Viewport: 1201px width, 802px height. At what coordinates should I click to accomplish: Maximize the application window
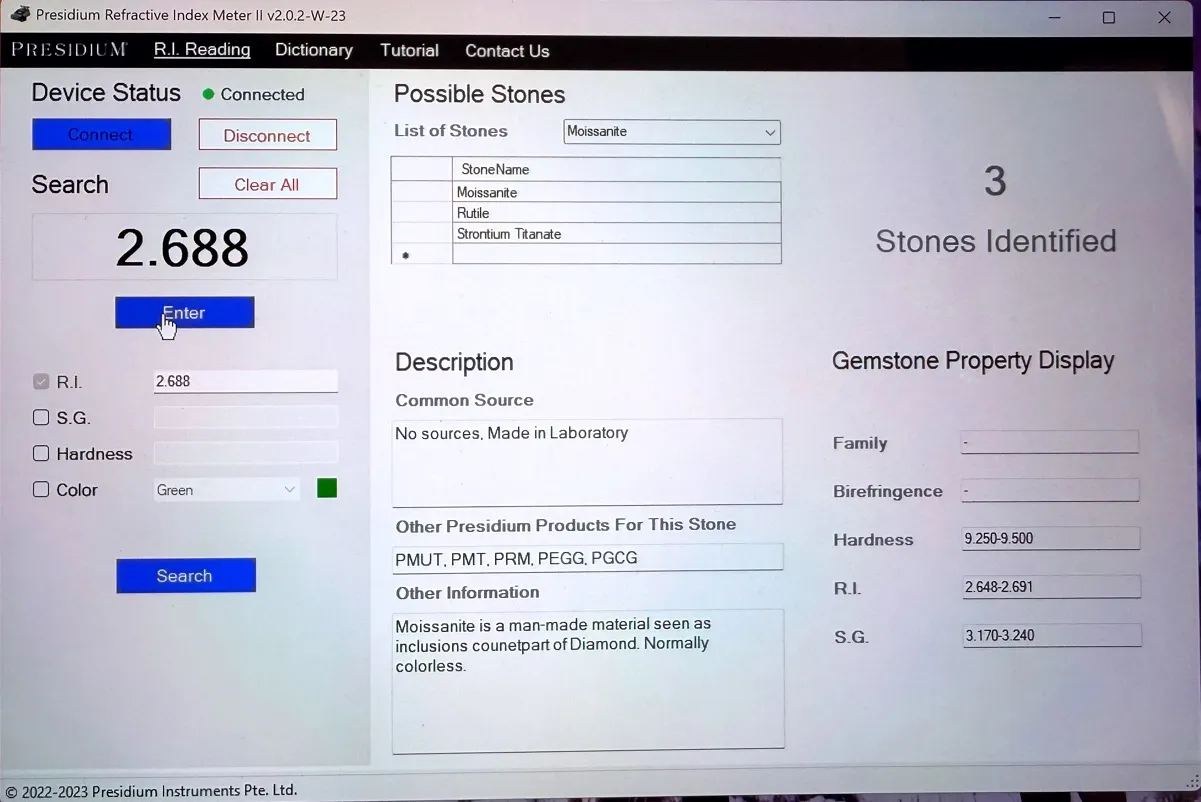tap(1108, 17)
